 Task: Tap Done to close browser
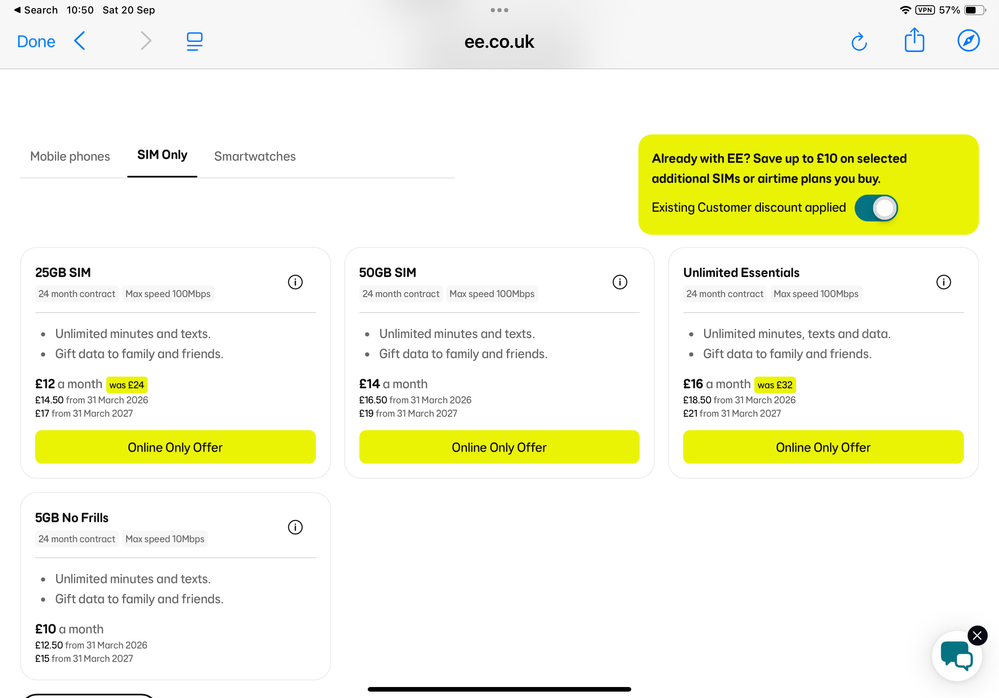pos(36,42)
